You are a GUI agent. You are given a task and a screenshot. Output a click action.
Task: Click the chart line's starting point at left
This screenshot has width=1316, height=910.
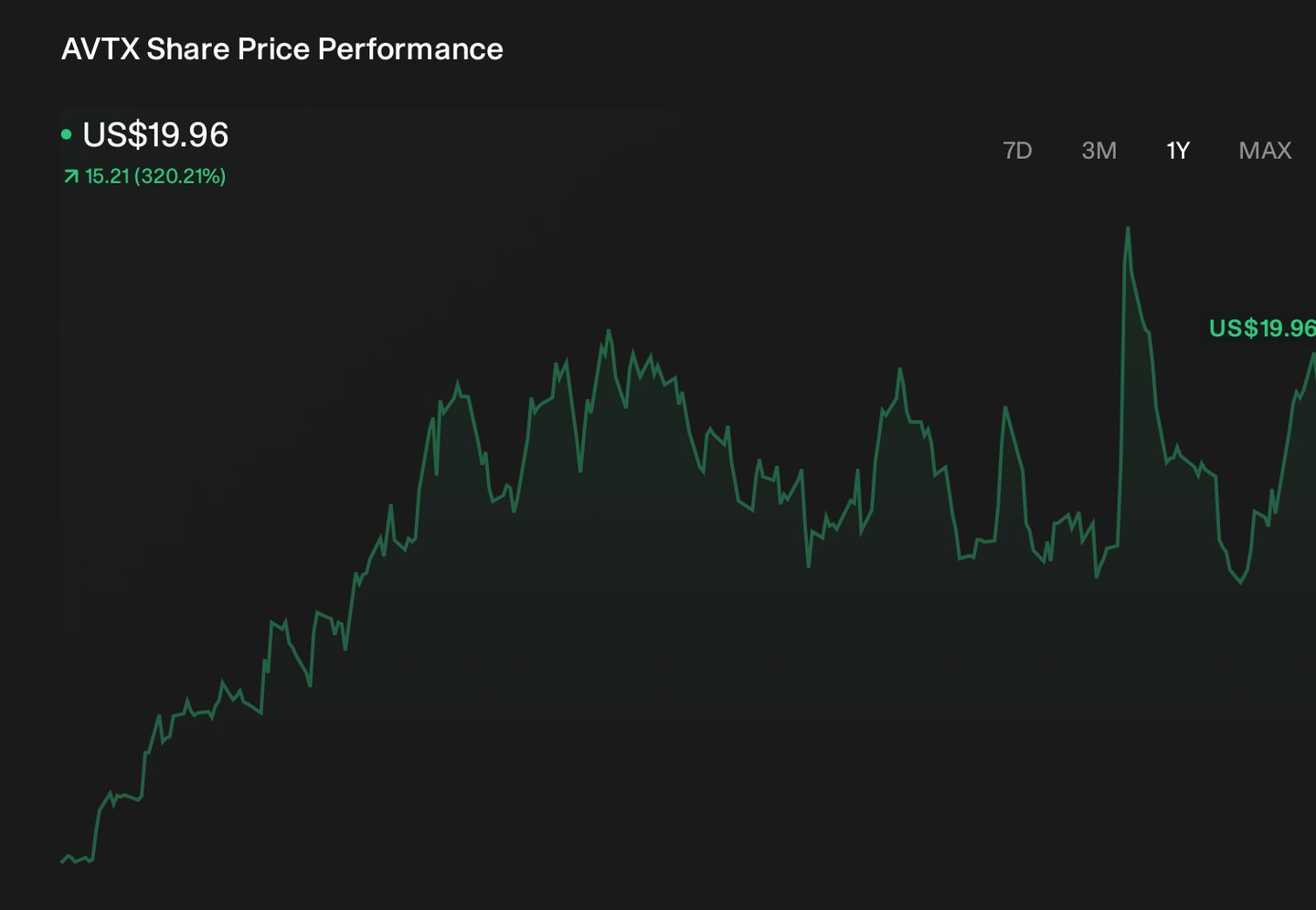62,861
